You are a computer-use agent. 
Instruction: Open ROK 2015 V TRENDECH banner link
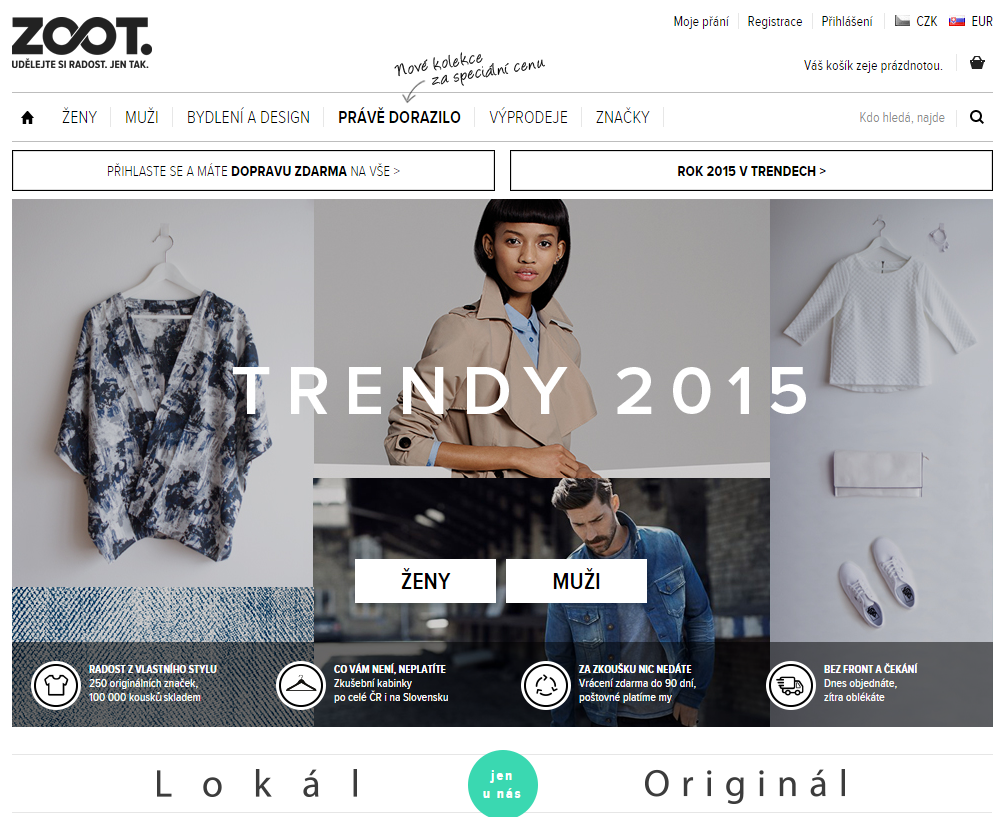coord(751,171)
